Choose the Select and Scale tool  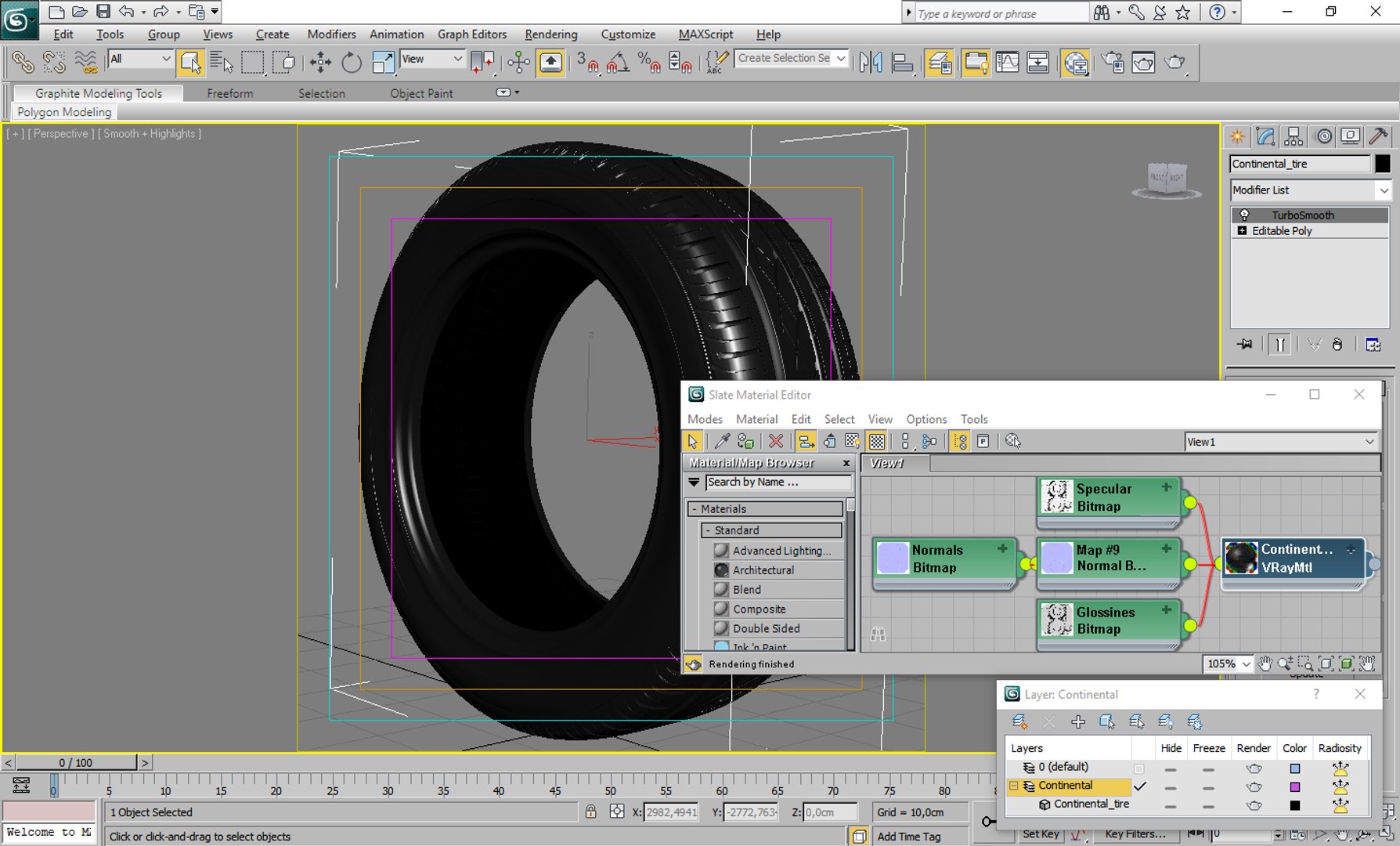tap(383, 62)
